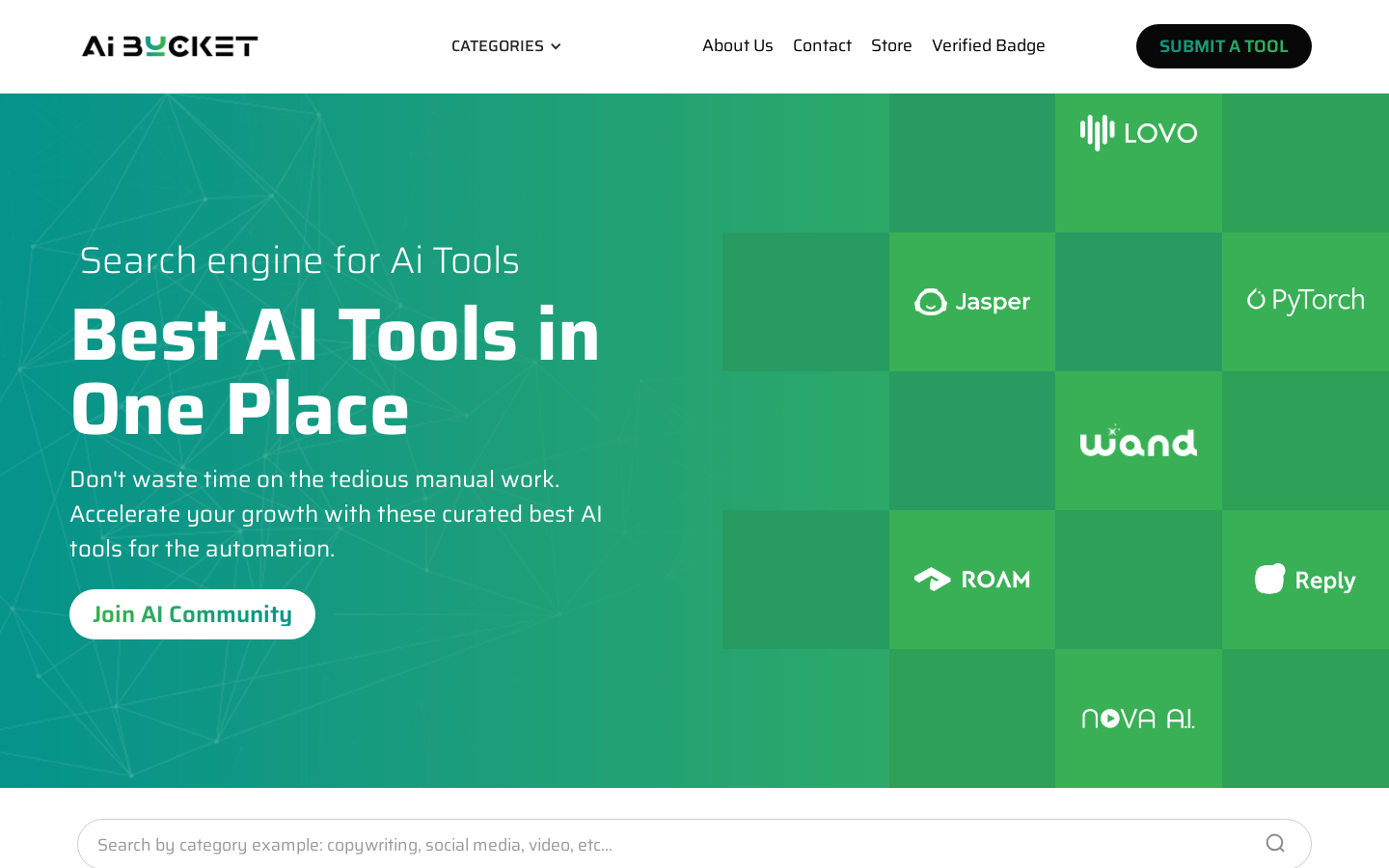1389x868 pixels.
Task: Click the Reply logo tile
Action: coord(1305,580)
